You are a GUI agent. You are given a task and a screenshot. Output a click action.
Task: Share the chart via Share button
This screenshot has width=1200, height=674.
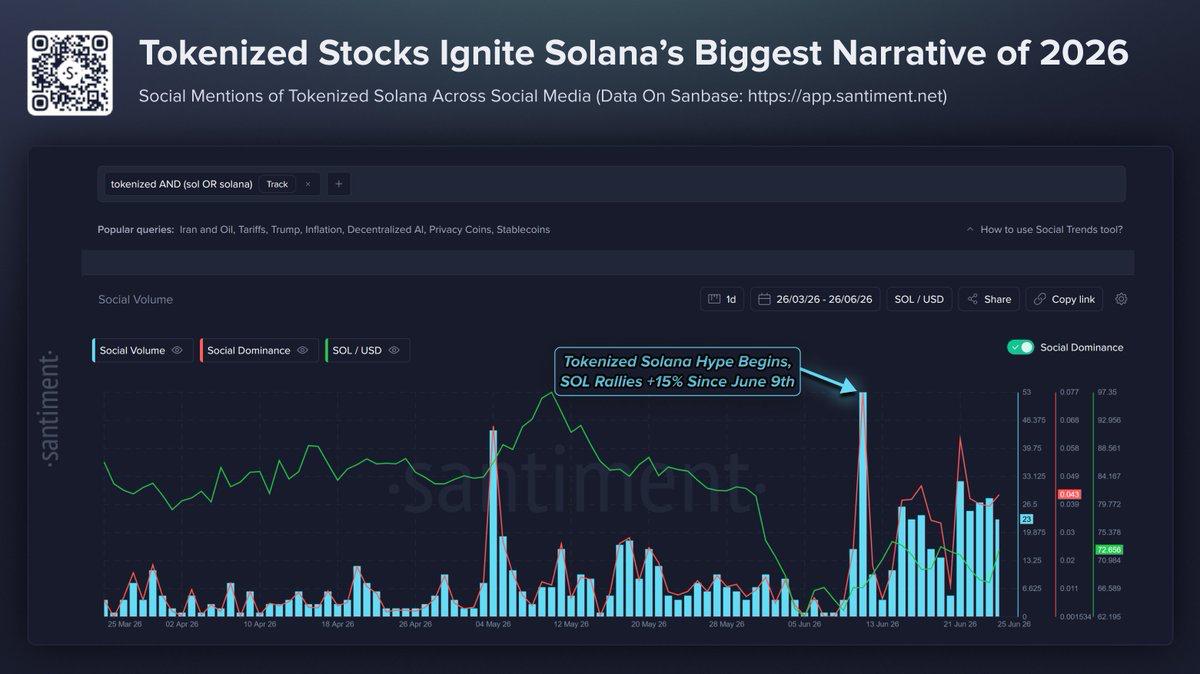tap(988, 299)
